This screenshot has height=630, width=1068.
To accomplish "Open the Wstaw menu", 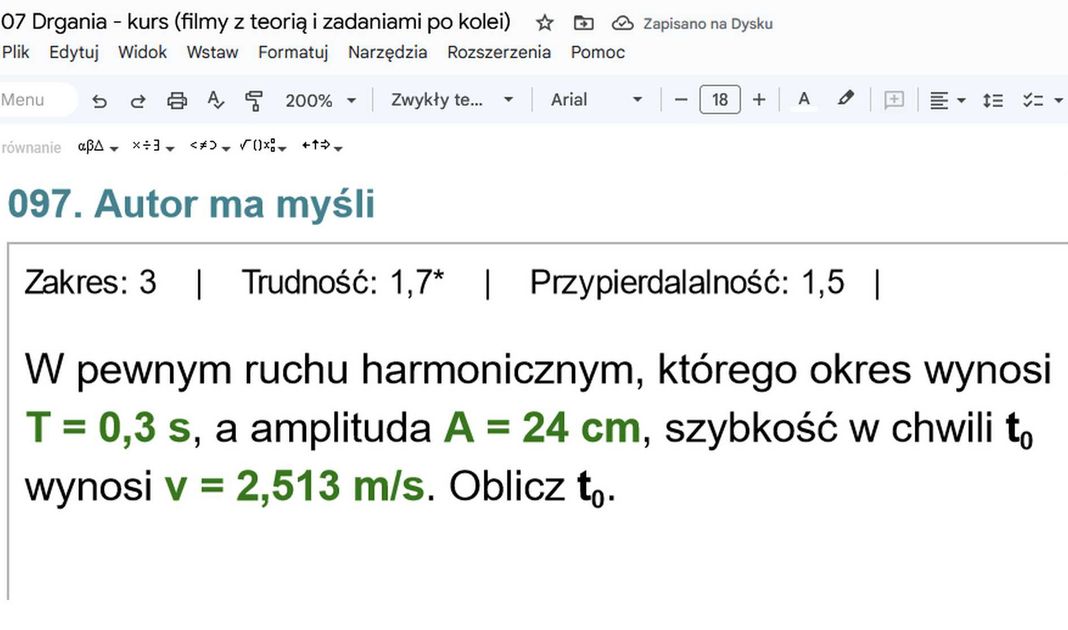I will [212, 52].
